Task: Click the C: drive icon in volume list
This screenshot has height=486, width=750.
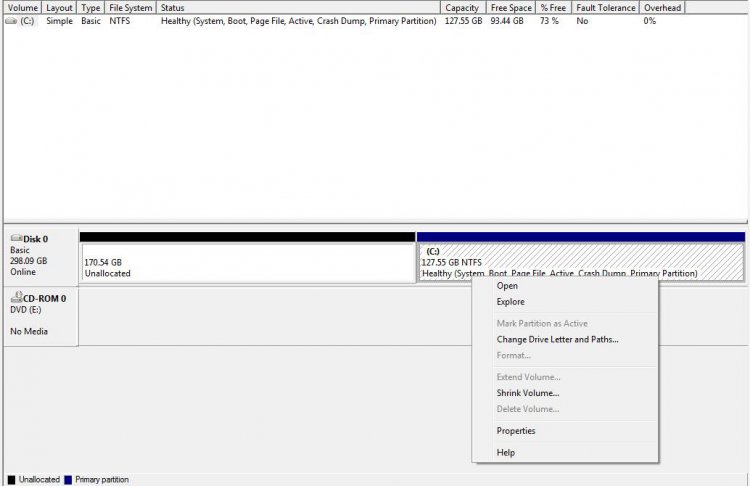Action: tap(11, 21)
